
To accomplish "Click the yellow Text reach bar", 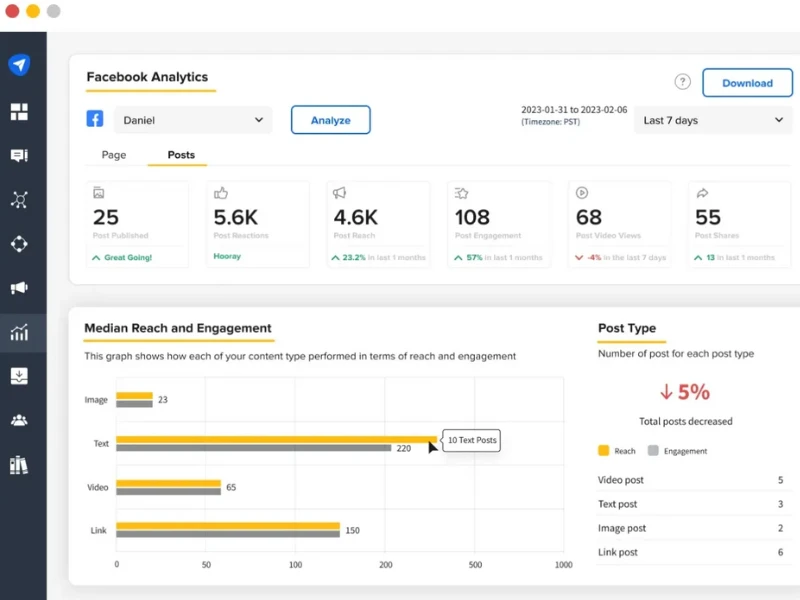I will [x=277, y=439].
